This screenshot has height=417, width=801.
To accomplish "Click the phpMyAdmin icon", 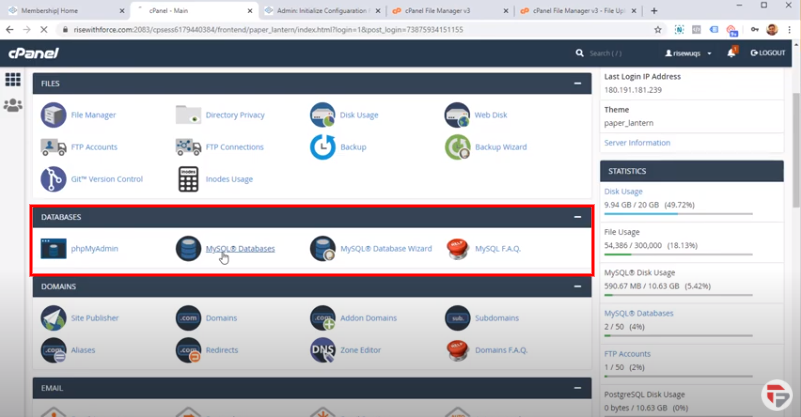I will (53, 248).
